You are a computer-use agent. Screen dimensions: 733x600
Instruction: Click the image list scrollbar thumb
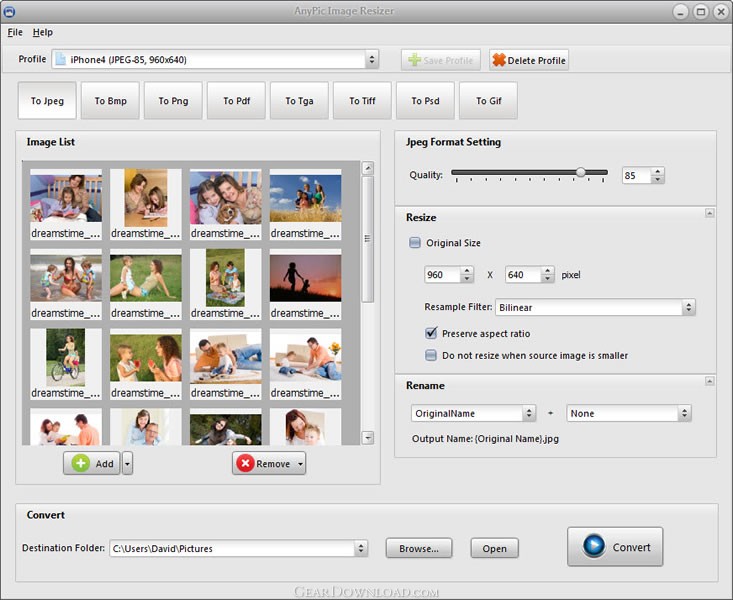[x=368, y=239]
